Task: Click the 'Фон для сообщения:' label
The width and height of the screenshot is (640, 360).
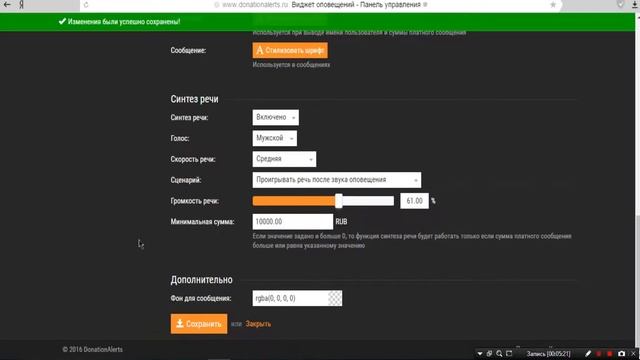Action: tap(201, 298)
